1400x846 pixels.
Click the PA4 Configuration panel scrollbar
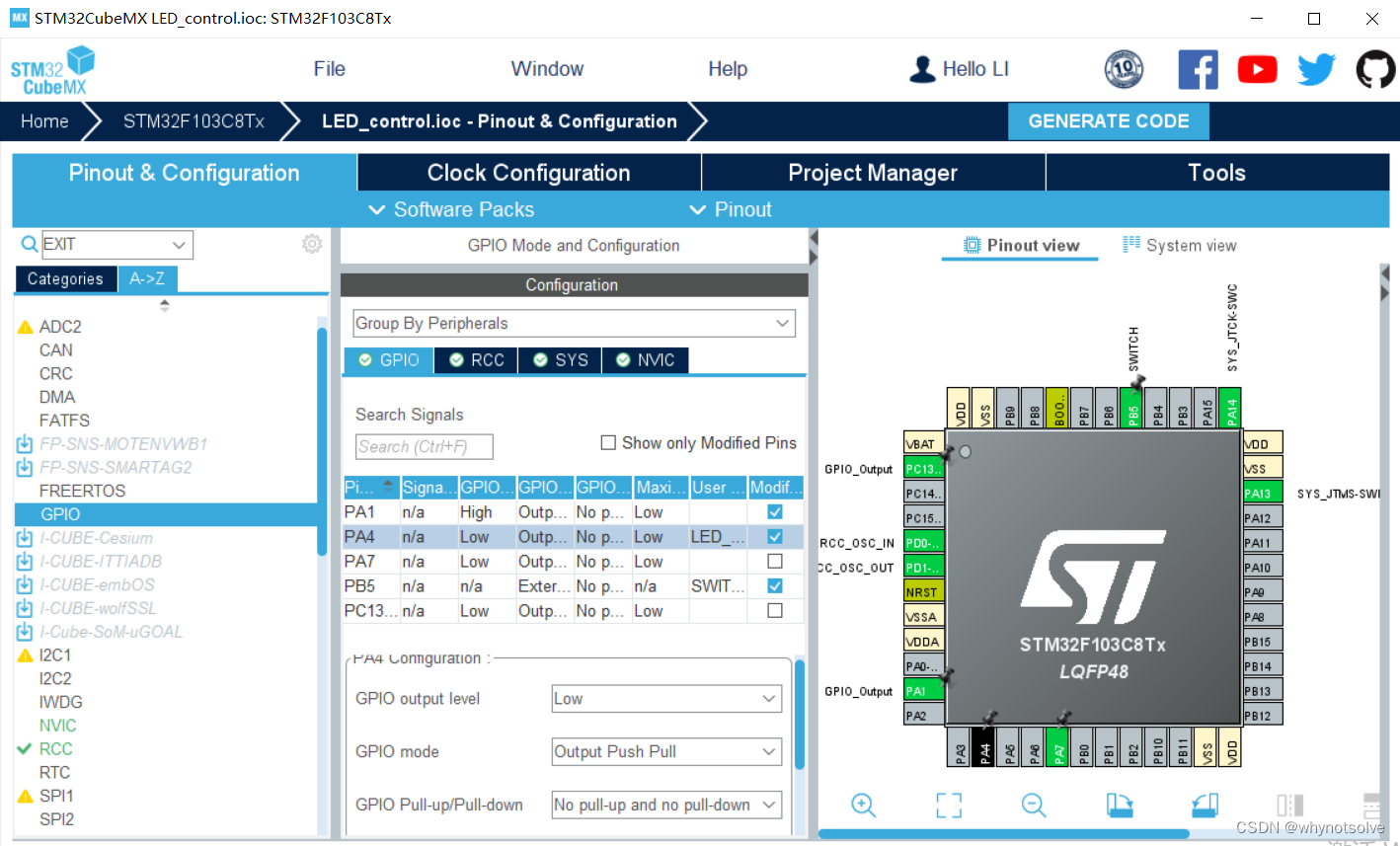tap(799, 715)
